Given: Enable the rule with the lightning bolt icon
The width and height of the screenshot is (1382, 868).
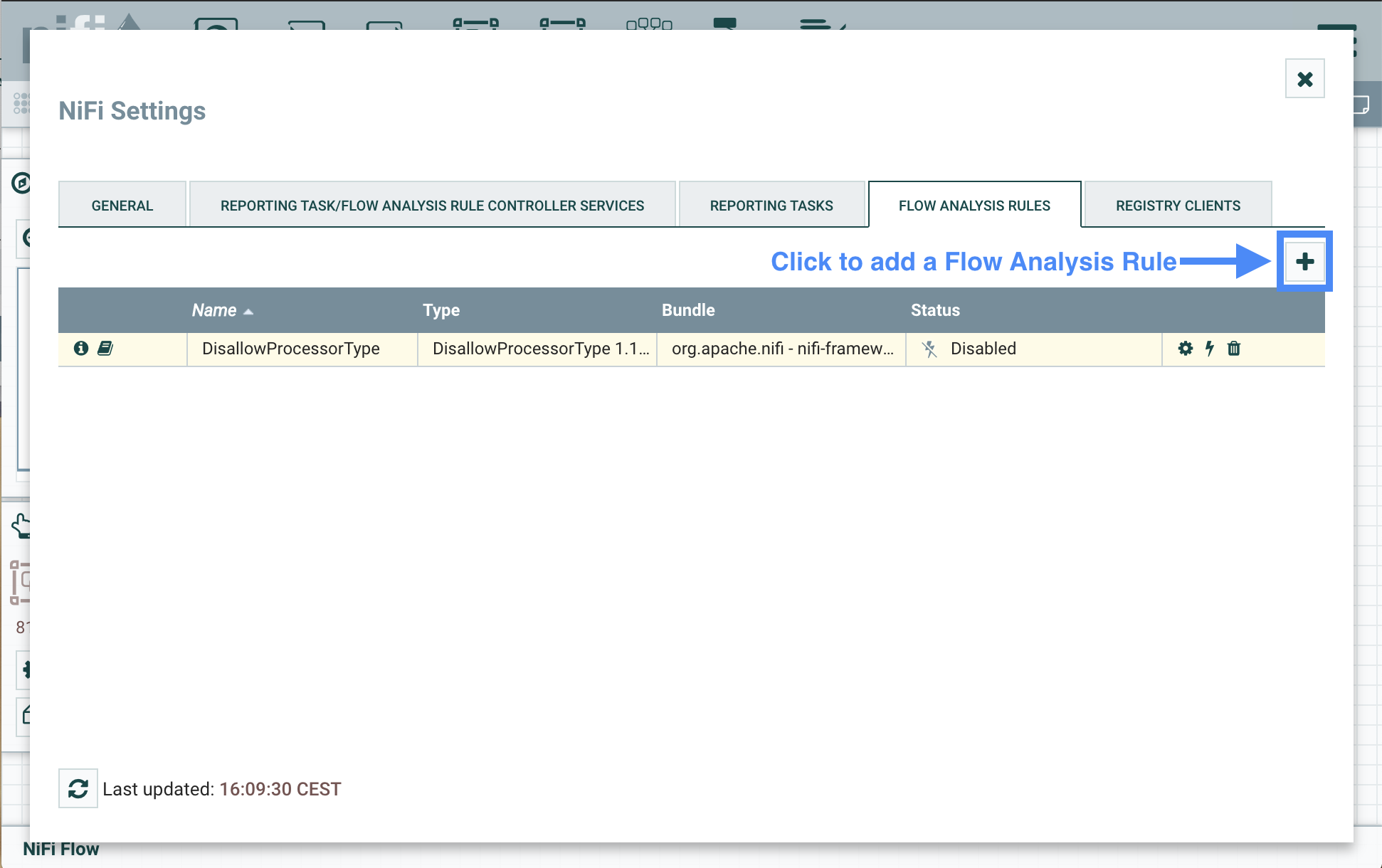Looking at the screenshot, I should click(x=1209, y=349).
